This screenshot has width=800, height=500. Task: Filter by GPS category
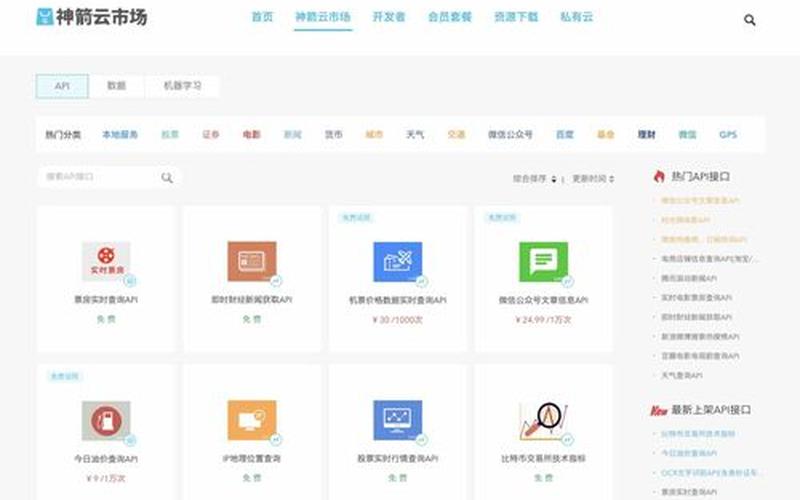(x=728, y=135)
